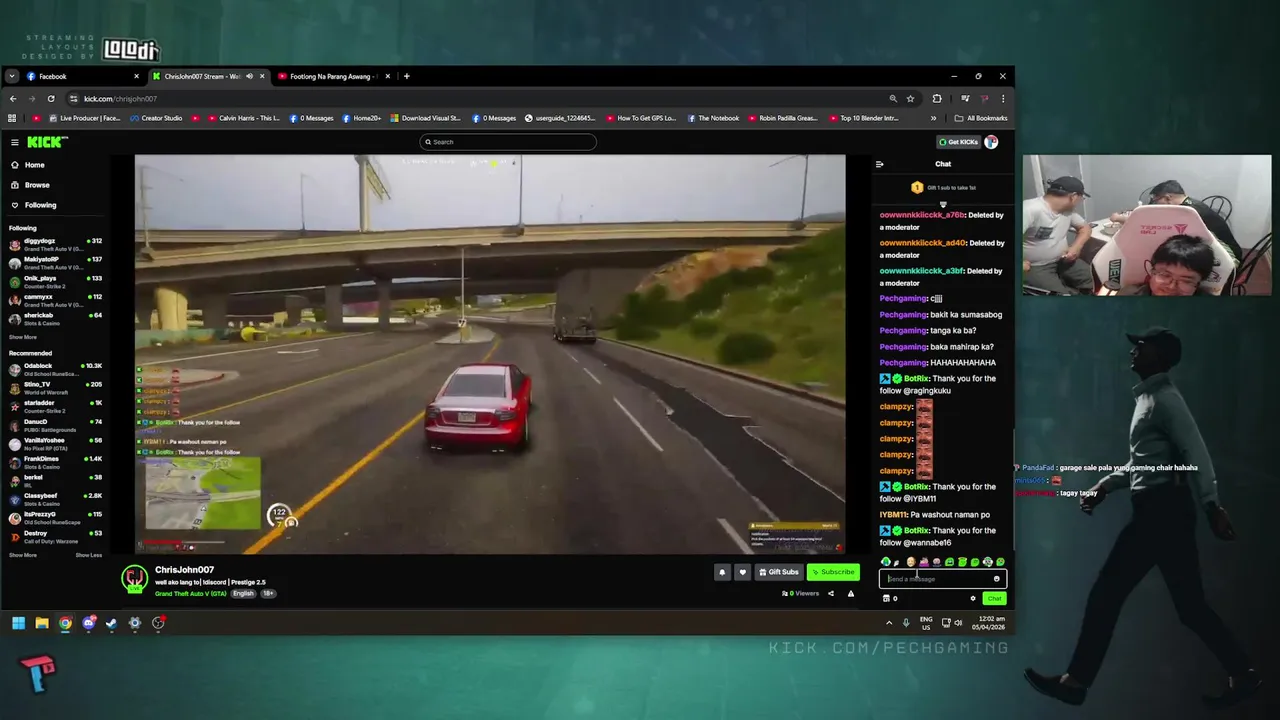Image resolution: width=1280 pixels, height=720 pixels.
Task: Open the browser apps grid icon
Action: 12,118
